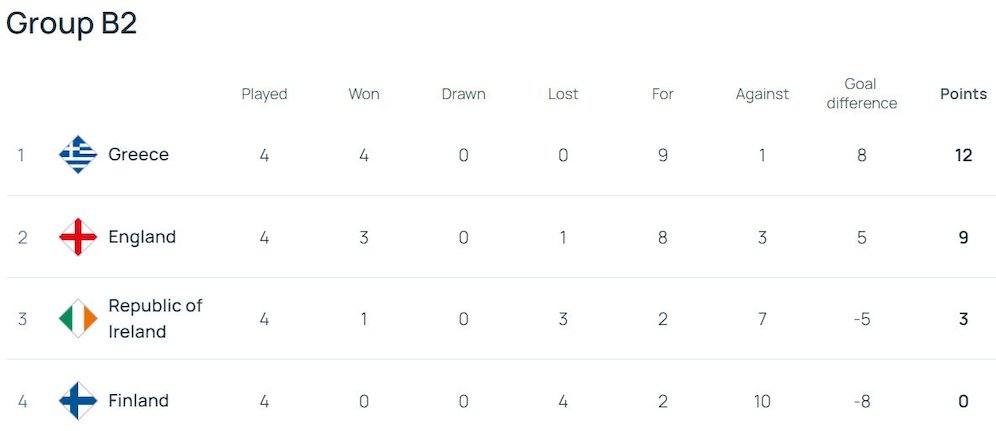Click the Republic of Ireland flag icon

pos(78,319)
